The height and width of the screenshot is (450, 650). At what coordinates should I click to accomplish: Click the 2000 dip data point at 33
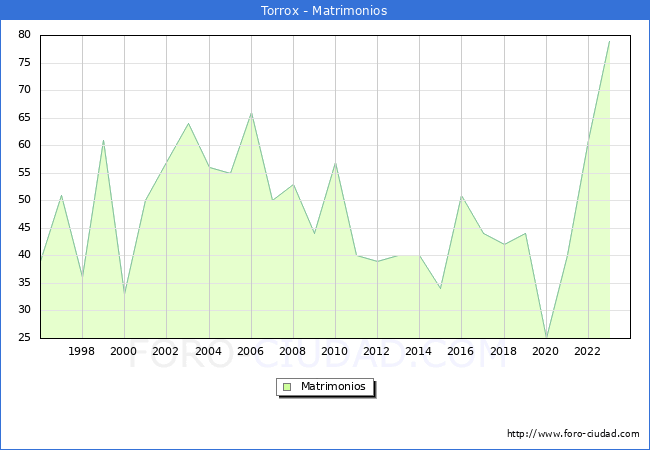click(124, 294)
